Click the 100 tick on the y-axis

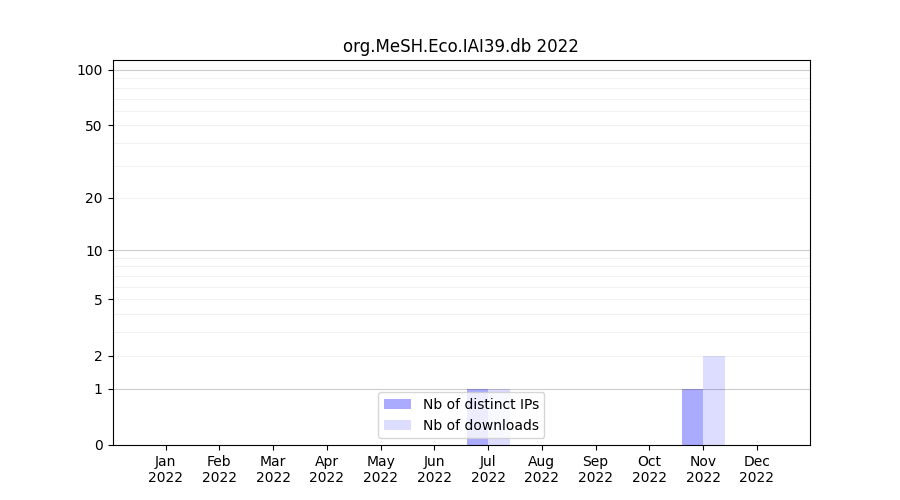click(90, 70)
